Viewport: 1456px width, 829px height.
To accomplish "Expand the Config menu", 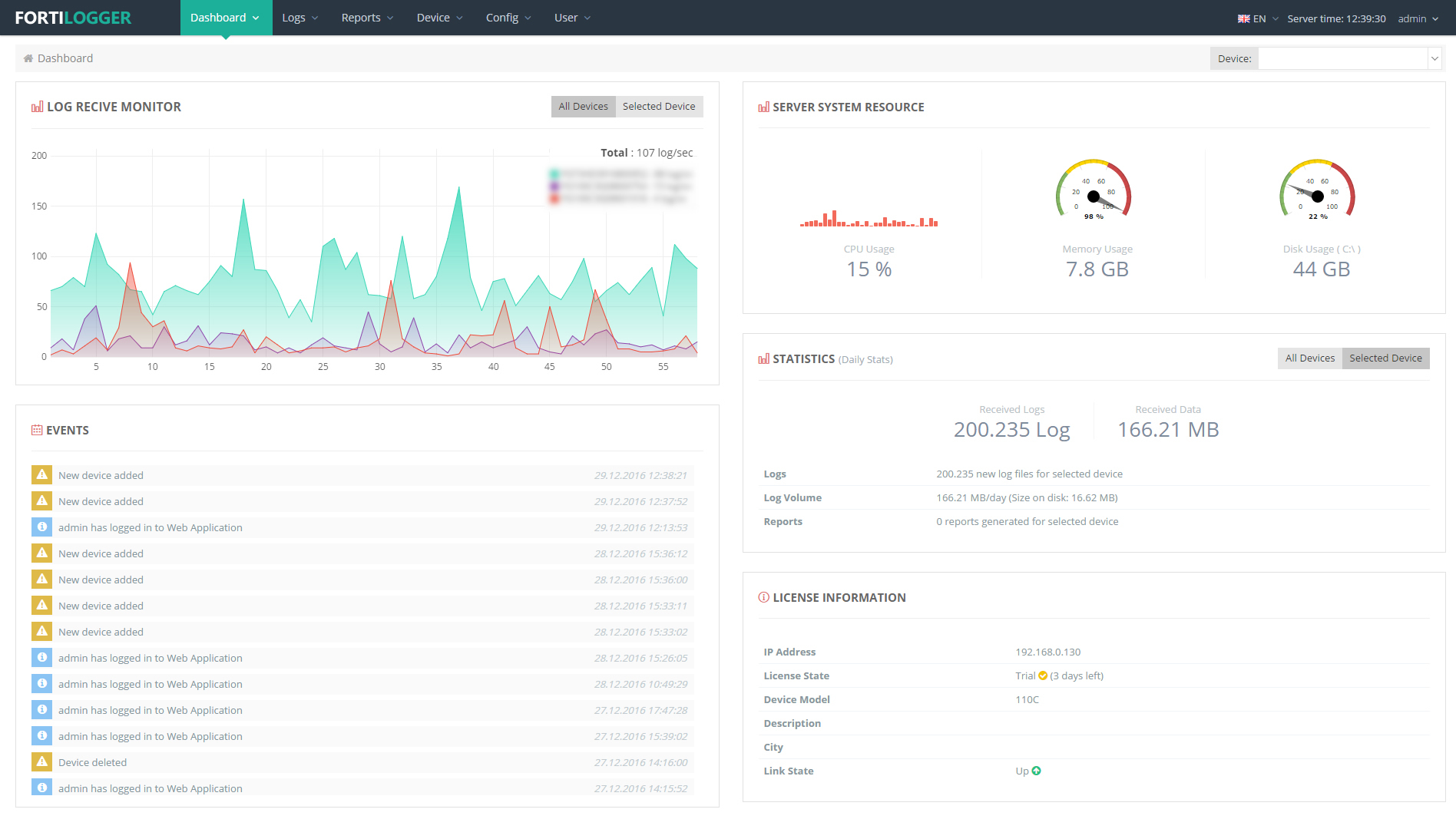I will [x=508, y=18].
